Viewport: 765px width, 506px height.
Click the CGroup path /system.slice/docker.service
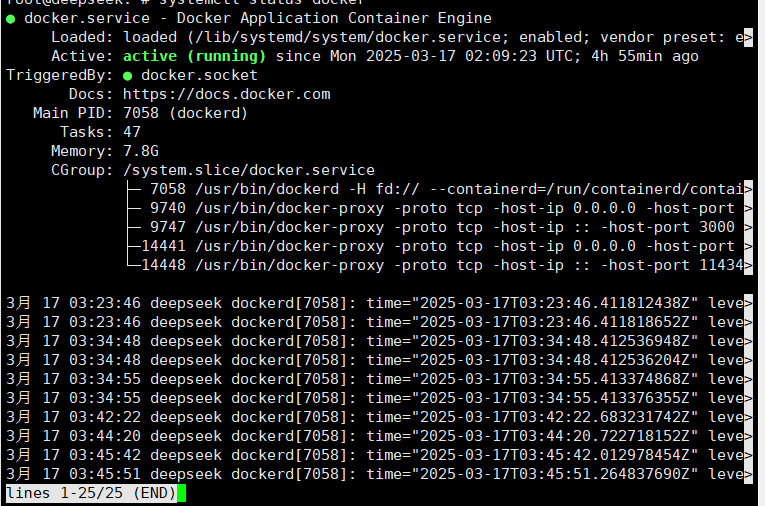pyautogui.click(x=249, y=170)
